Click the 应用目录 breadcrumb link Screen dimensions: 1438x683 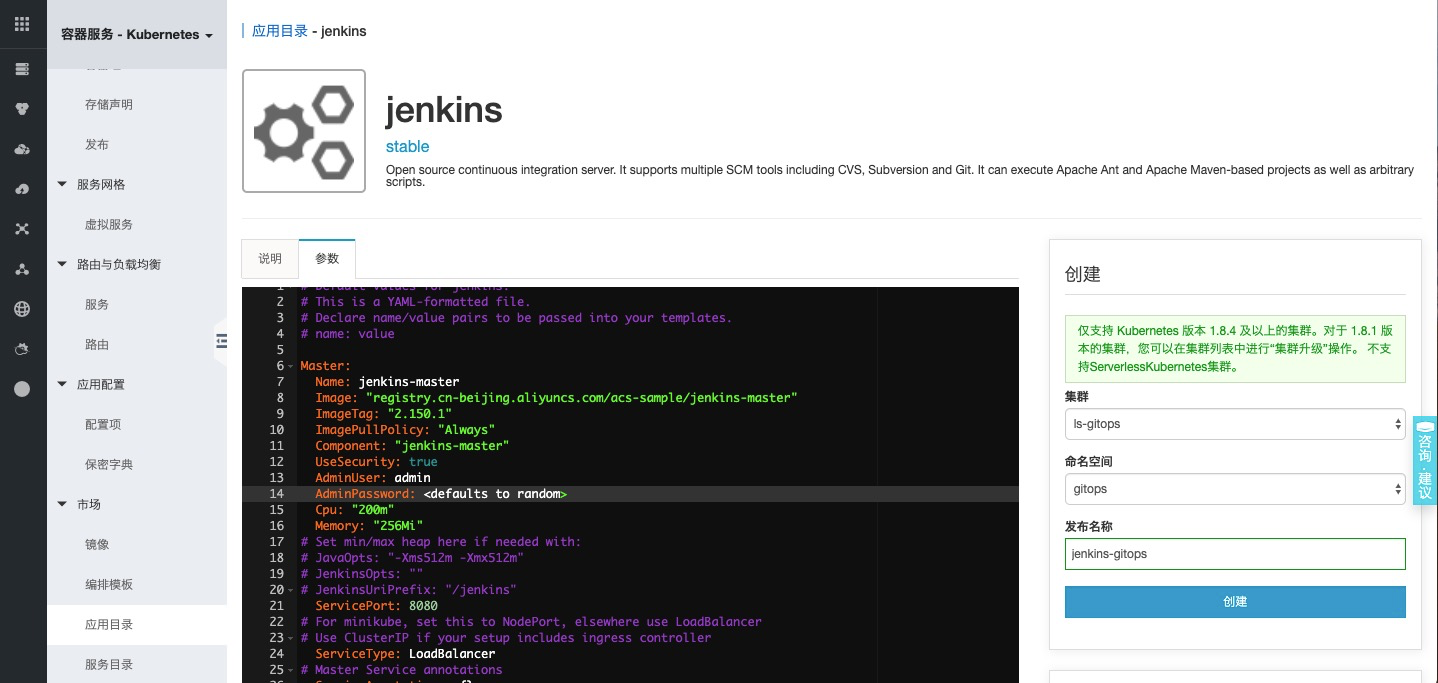pos(280,31)
